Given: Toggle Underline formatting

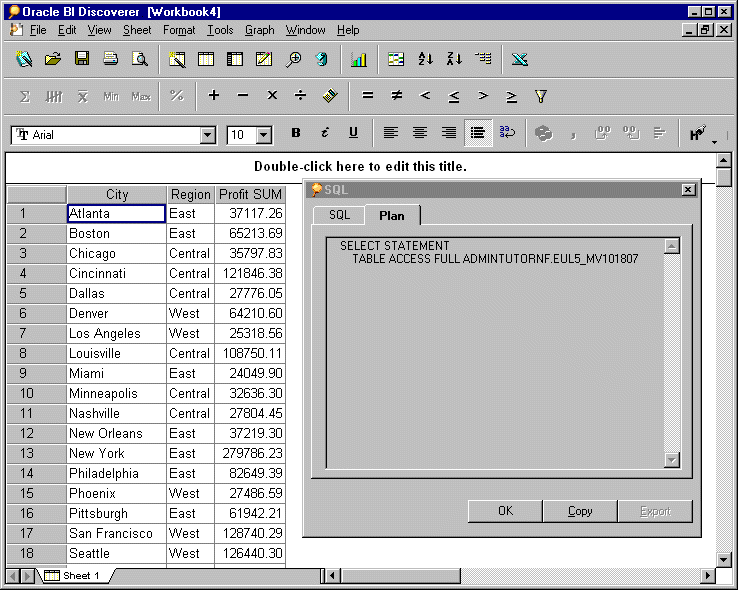Looking at the screenshot, I should coord(353,133).
